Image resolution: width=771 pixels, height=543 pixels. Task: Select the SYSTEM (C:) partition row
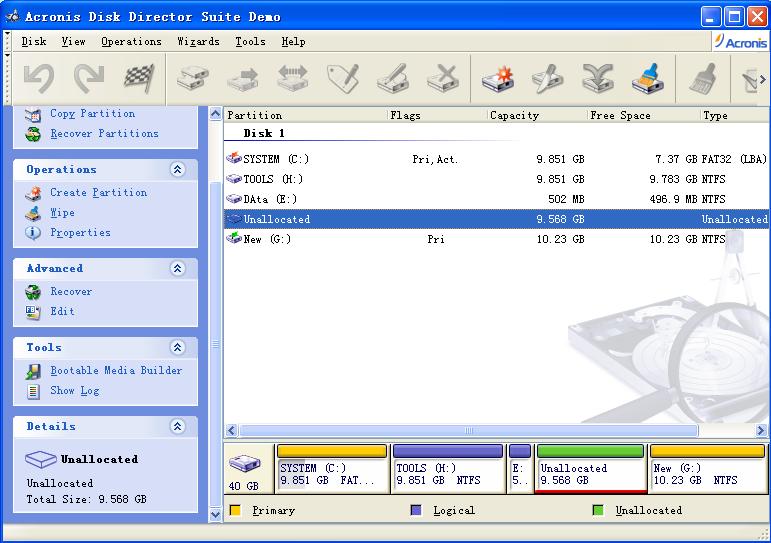(497, 159)
